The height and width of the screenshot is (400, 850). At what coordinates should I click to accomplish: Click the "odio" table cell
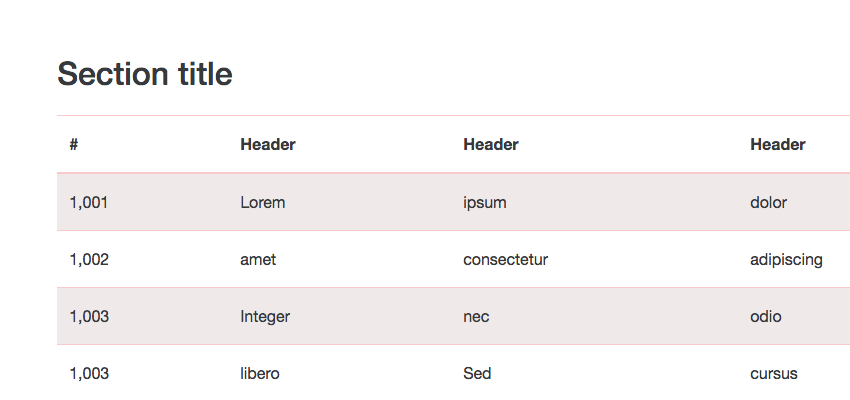pyautogui.click(x=766, y=316)
